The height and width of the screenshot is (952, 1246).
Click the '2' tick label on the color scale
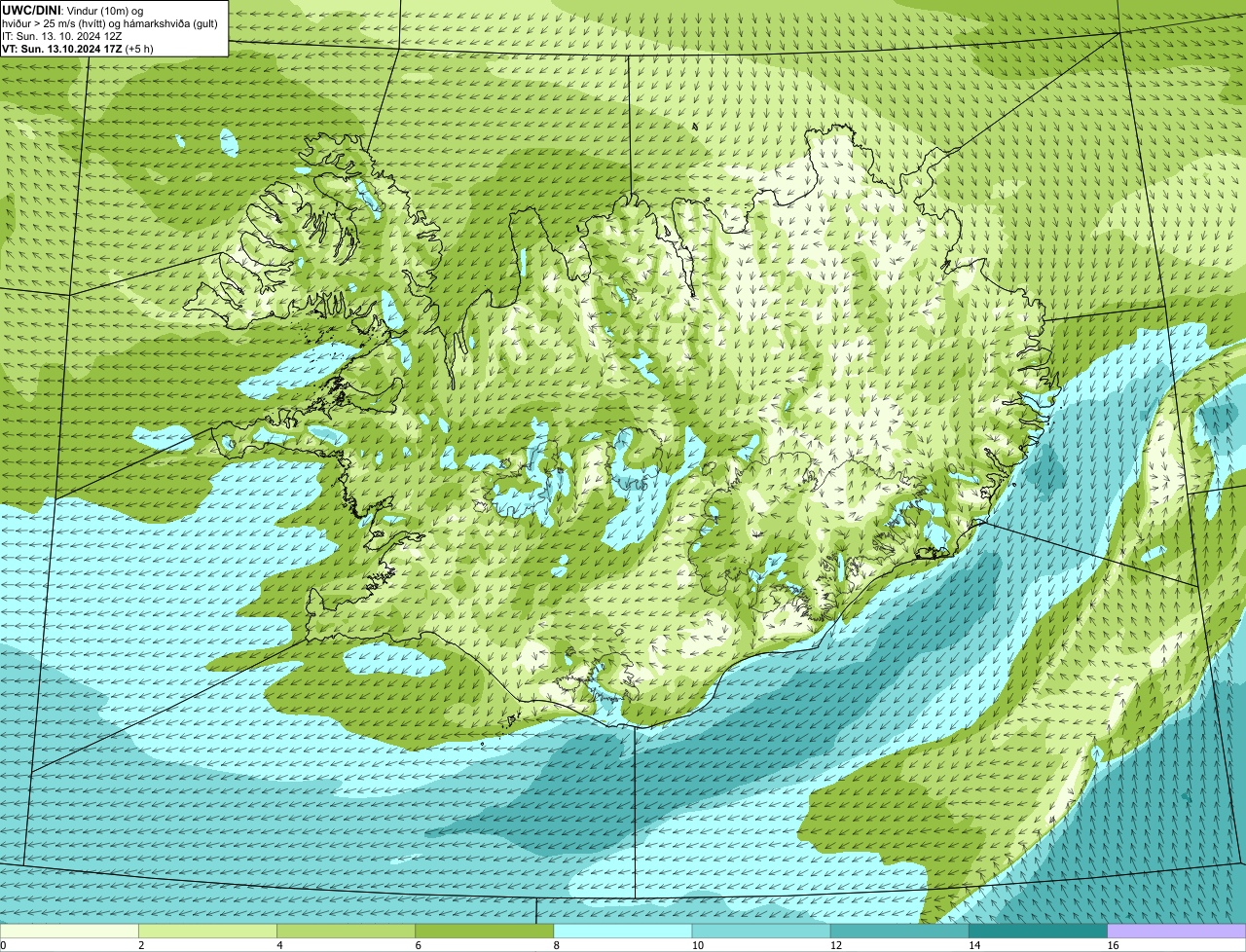(141, 945)
